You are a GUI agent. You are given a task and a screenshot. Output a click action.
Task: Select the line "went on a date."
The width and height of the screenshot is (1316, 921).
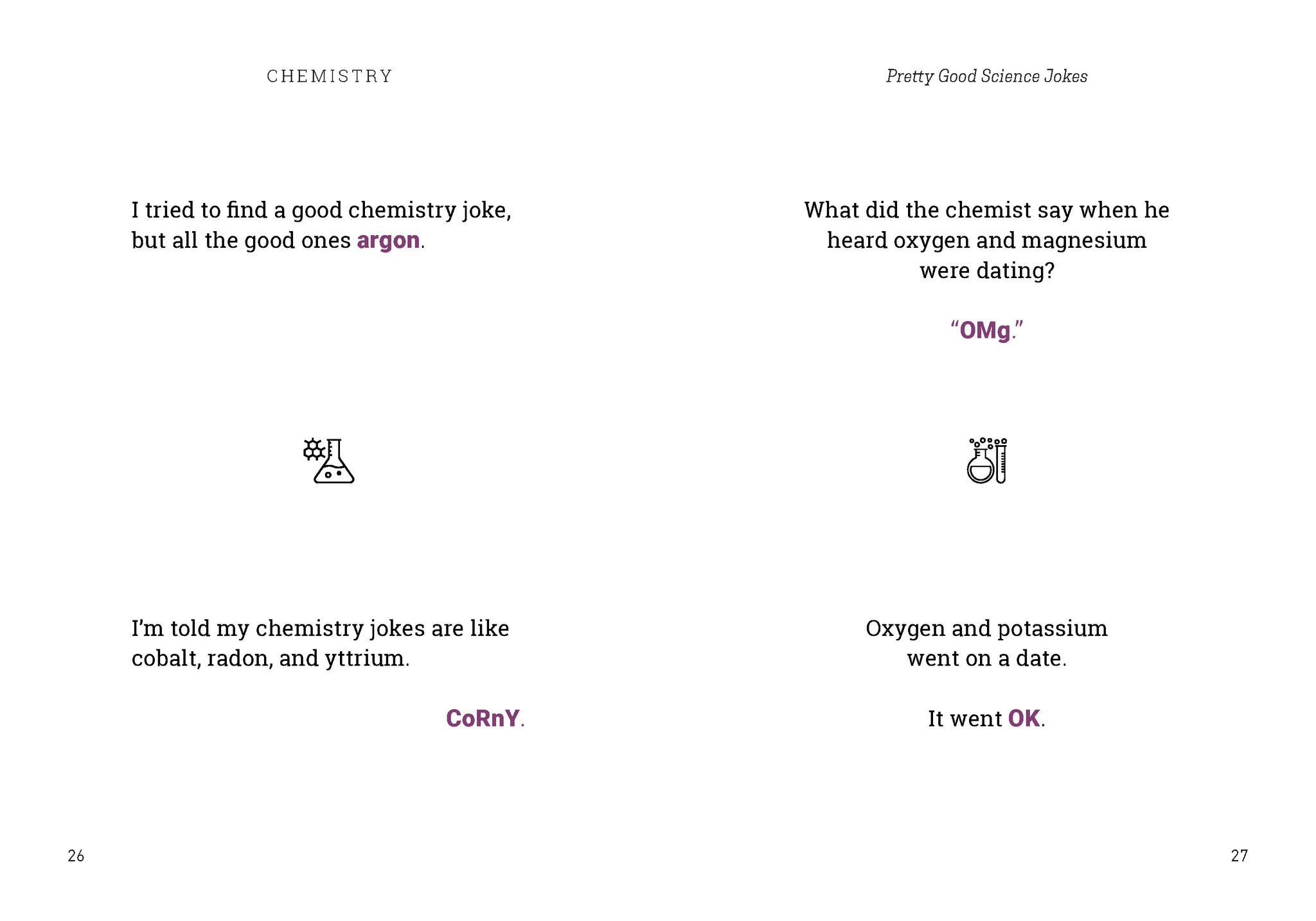click(x=986, y=658)
